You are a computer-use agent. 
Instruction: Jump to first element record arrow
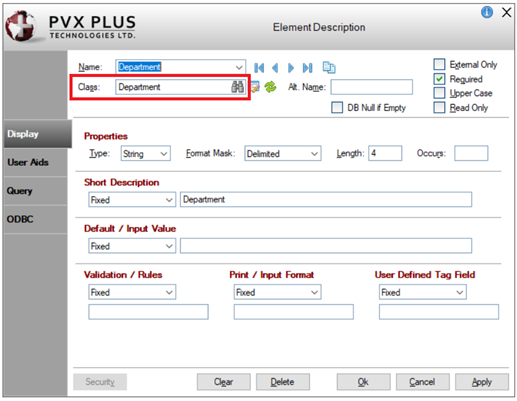[x=259, y=68]
